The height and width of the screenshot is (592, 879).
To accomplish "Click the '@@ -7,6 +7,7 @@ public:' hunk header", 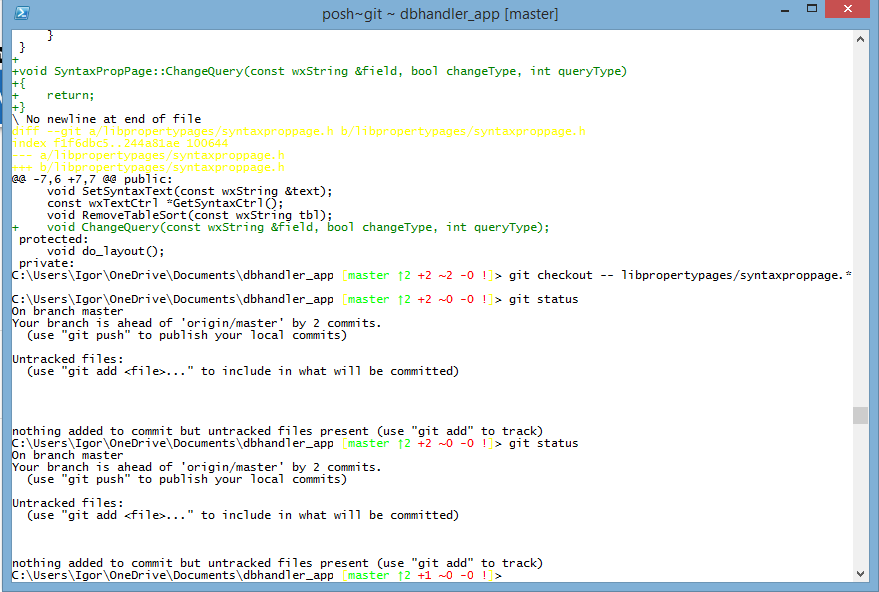I will (x=92, y=179).
